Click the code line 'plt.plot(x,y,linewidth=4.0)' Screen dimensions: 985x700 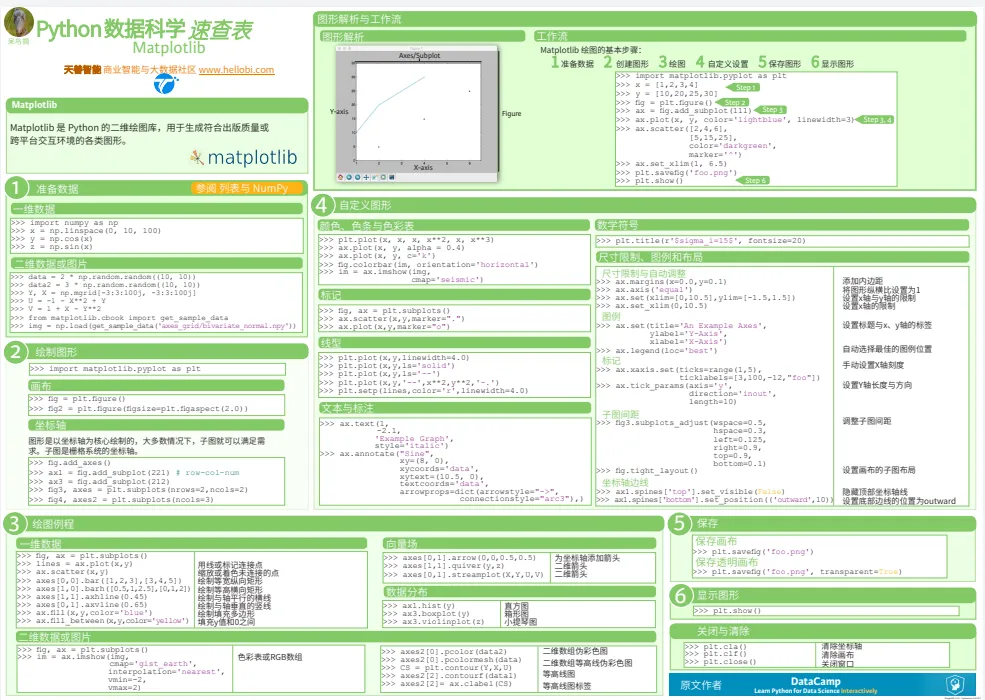point(395,358)
